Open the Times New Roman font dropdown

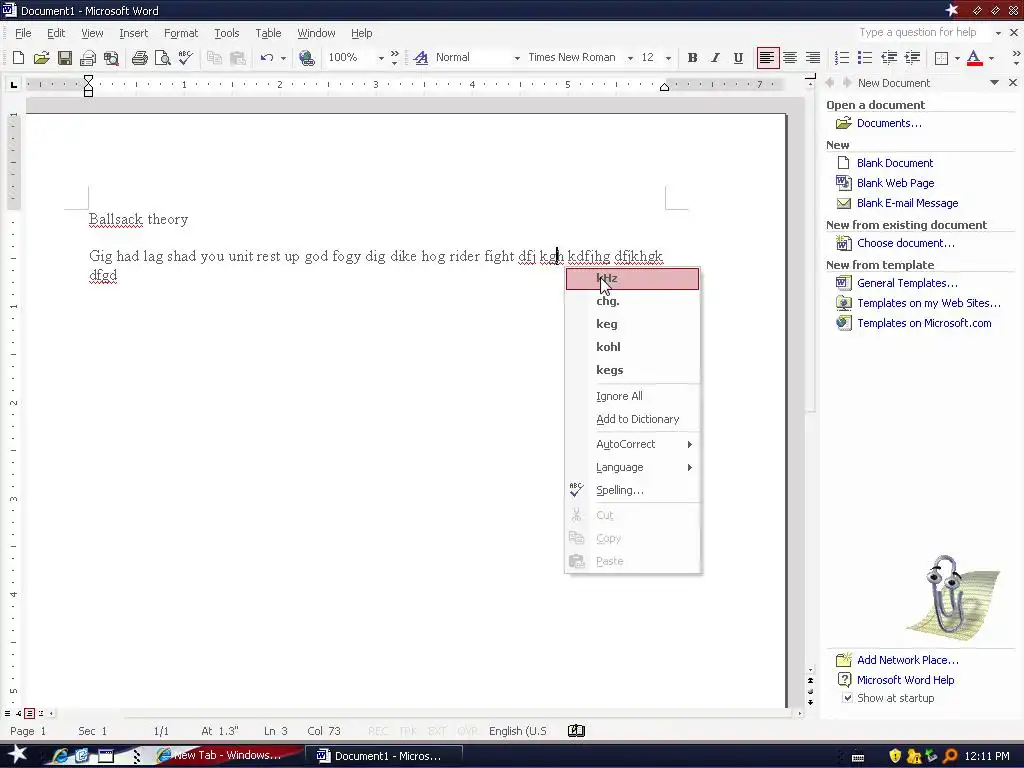click(630, 58)
